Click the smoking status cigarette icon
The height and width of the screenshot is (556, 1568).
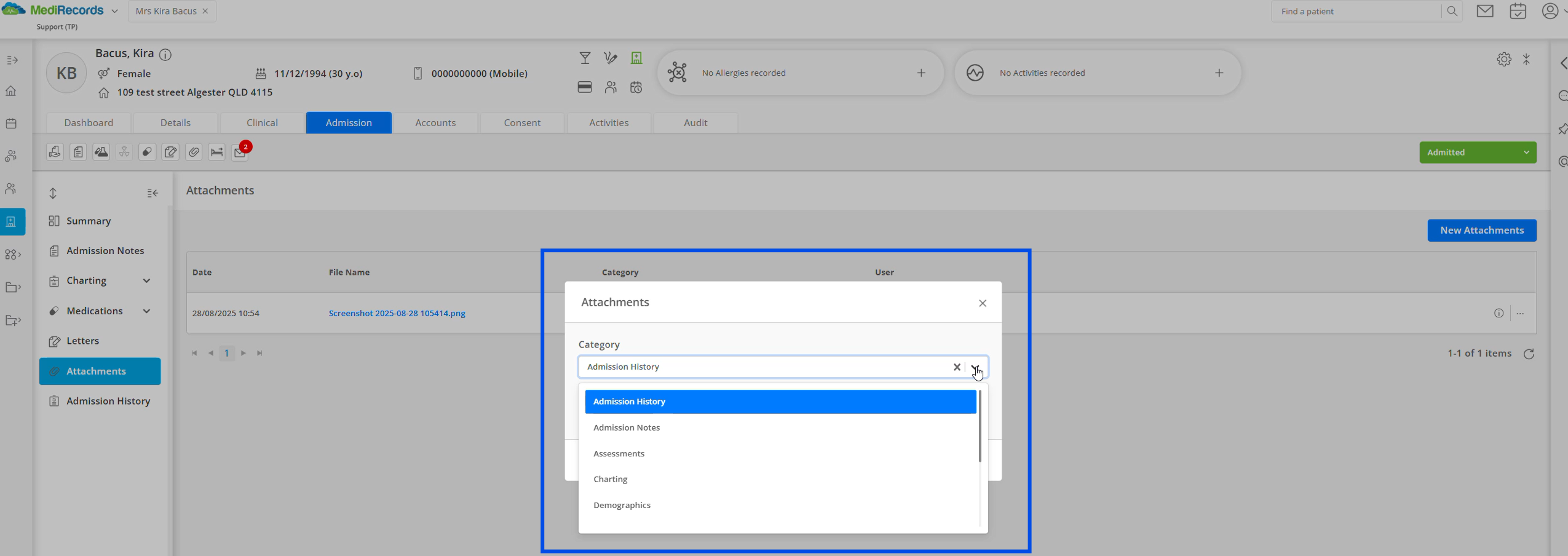[x=610, y=57]
